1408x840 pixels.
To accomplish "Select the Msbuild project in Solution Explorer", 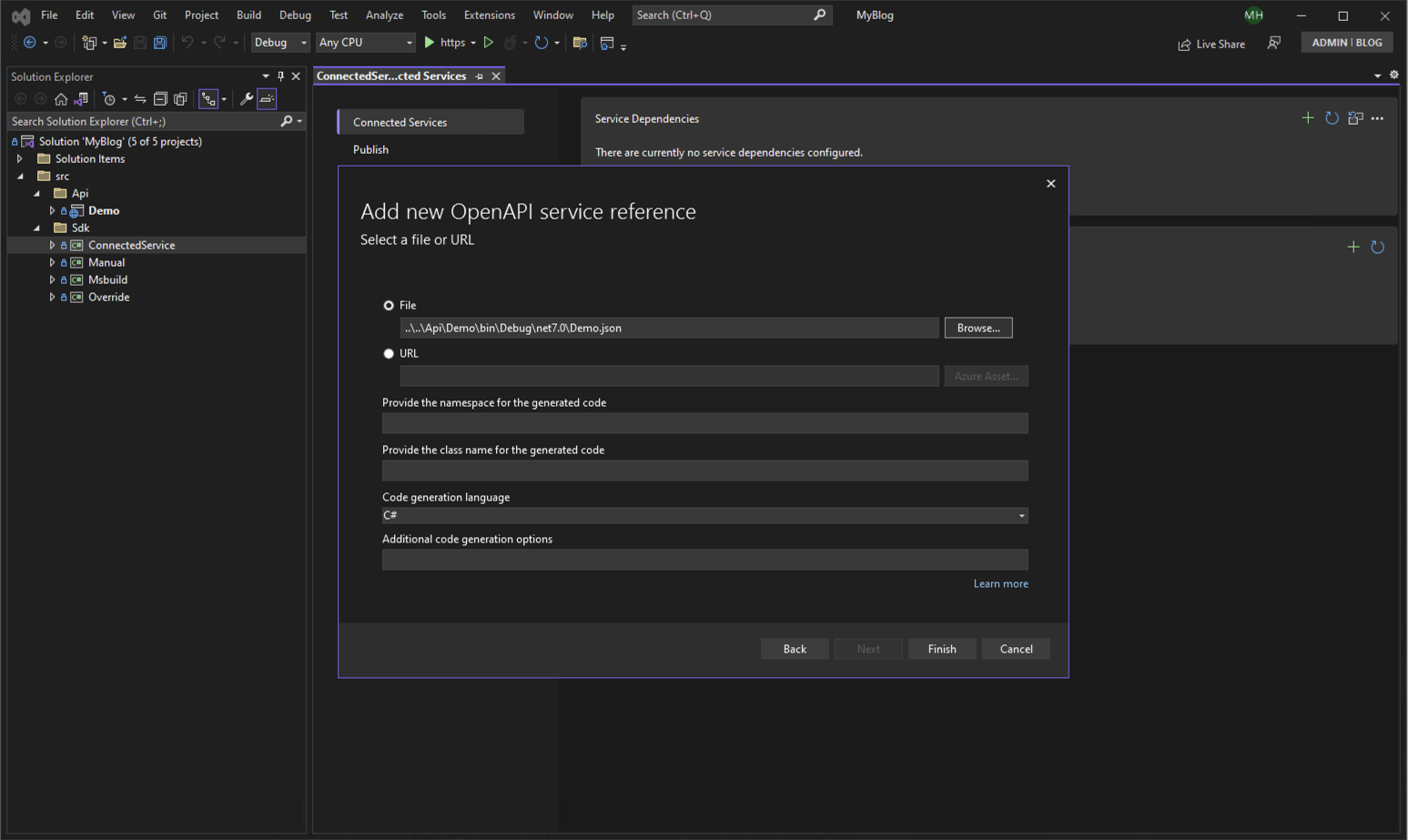I will [x=107, y=280].
